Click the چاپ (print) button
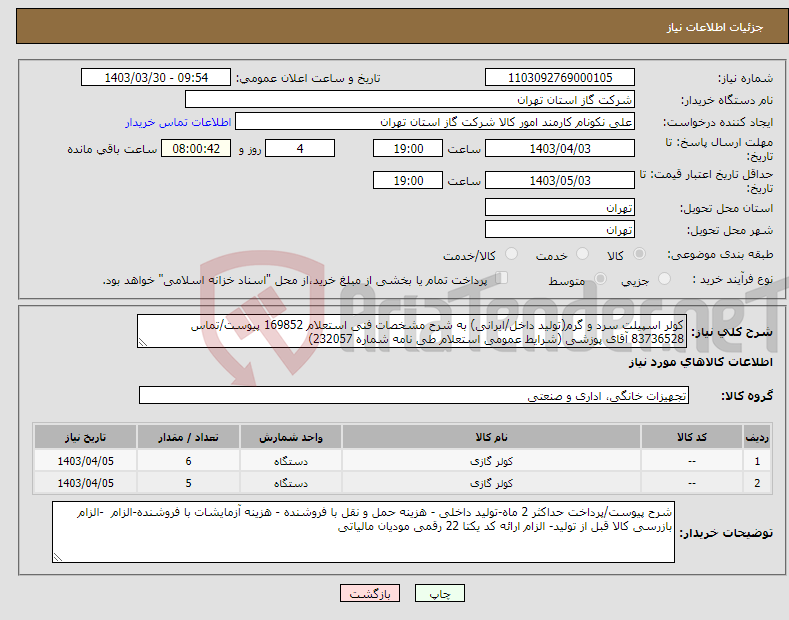The height and width of the screenshot is (620, 789). pyautogui.click(x=439, y=593)
